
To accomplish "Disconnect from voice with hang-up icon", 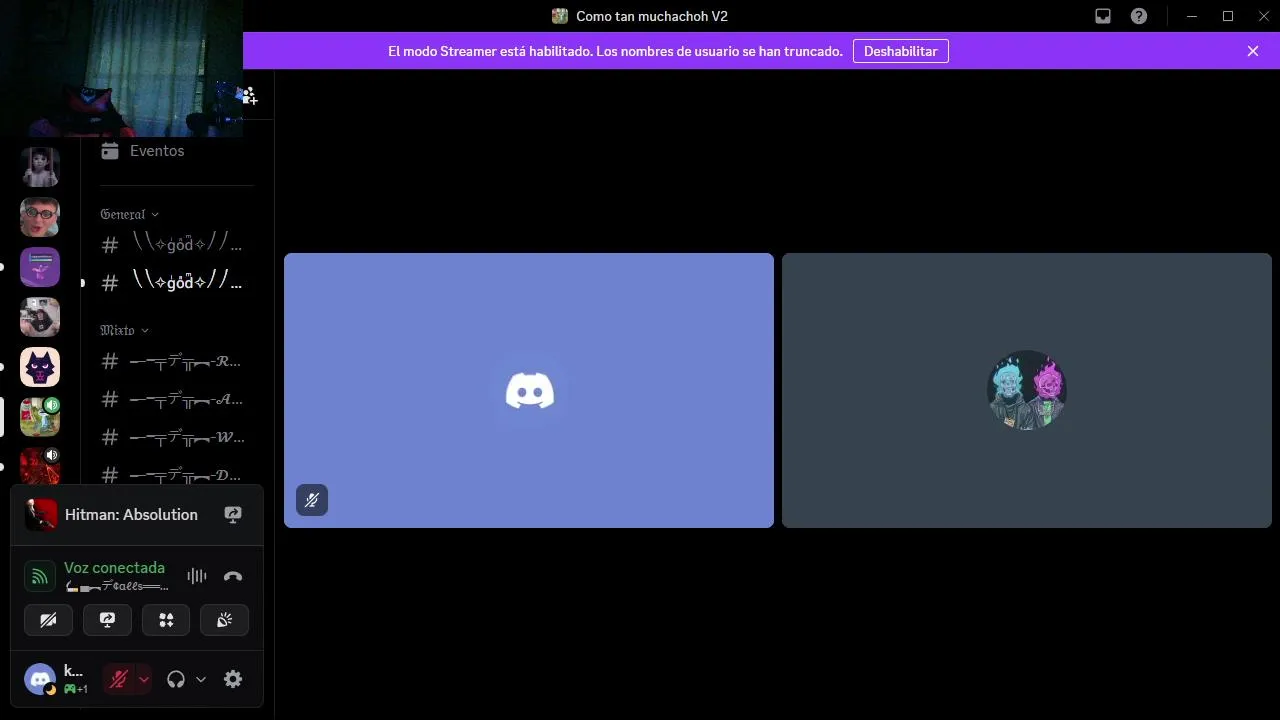I will 233,576.
